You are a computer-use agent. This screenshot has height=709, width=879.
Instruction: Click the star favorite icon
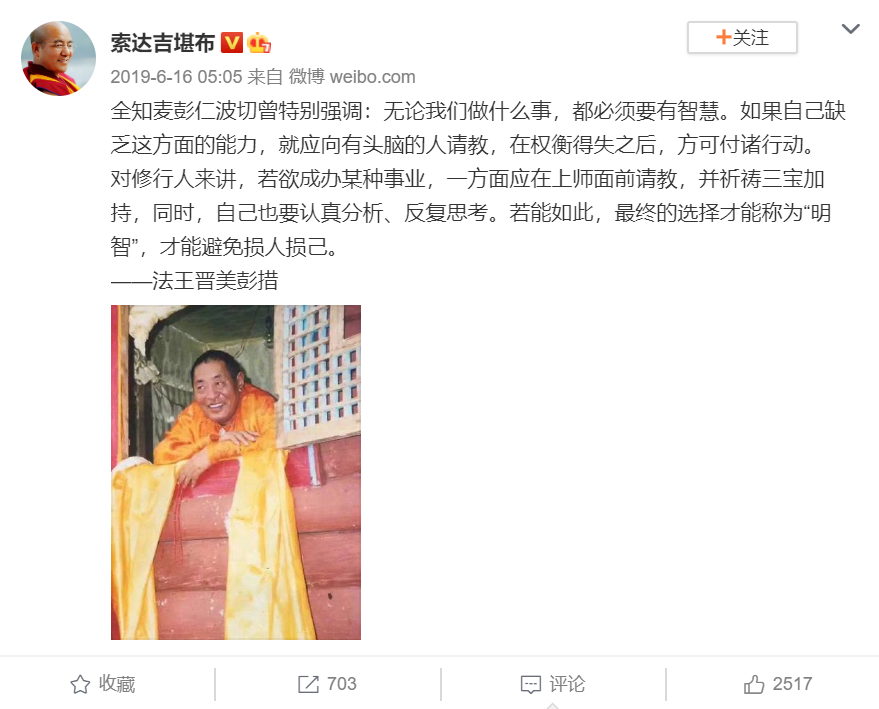point(80,684)
